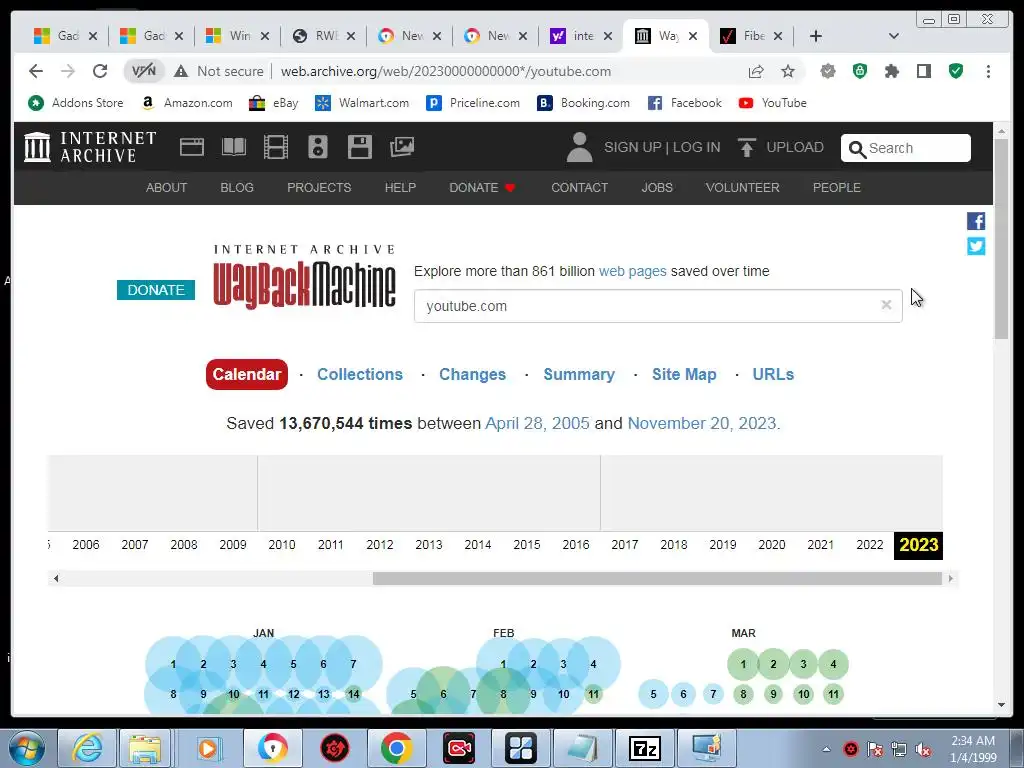
Task: Click the browser back arrow
Action: [36, 71]
